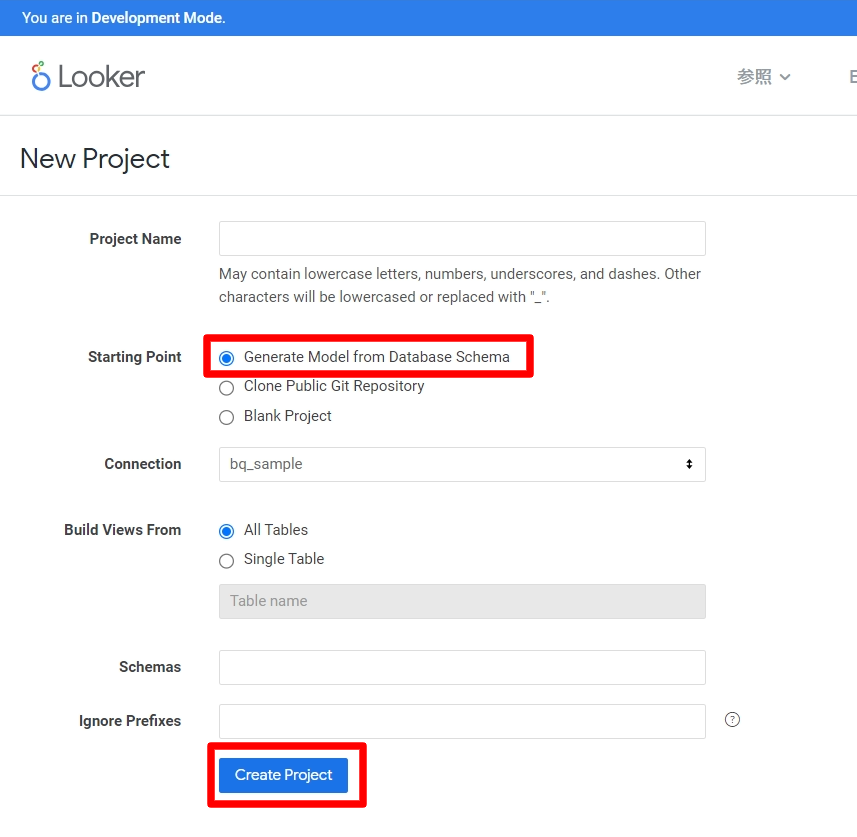Focus the Project Name text field
Image resolution: width=857 pixels, height=837 pixels.
point(462,239)
